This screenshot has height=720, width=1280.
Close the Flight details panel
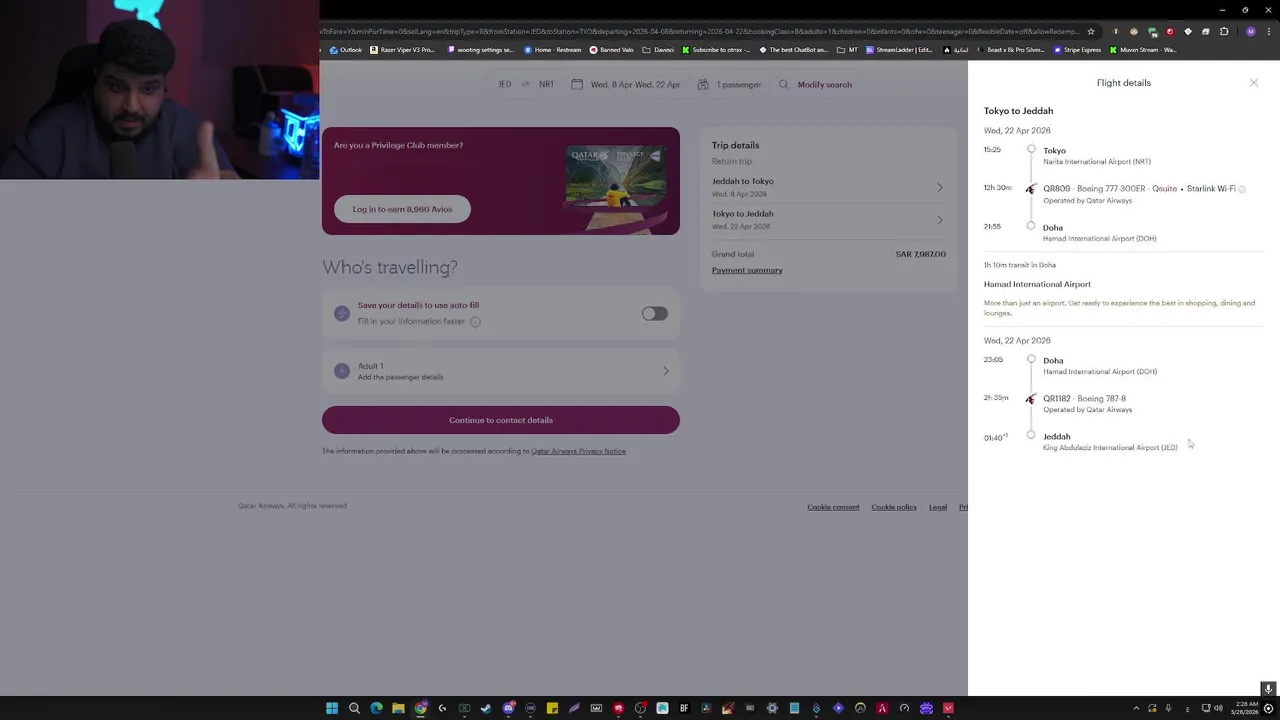coord(1253,83)
